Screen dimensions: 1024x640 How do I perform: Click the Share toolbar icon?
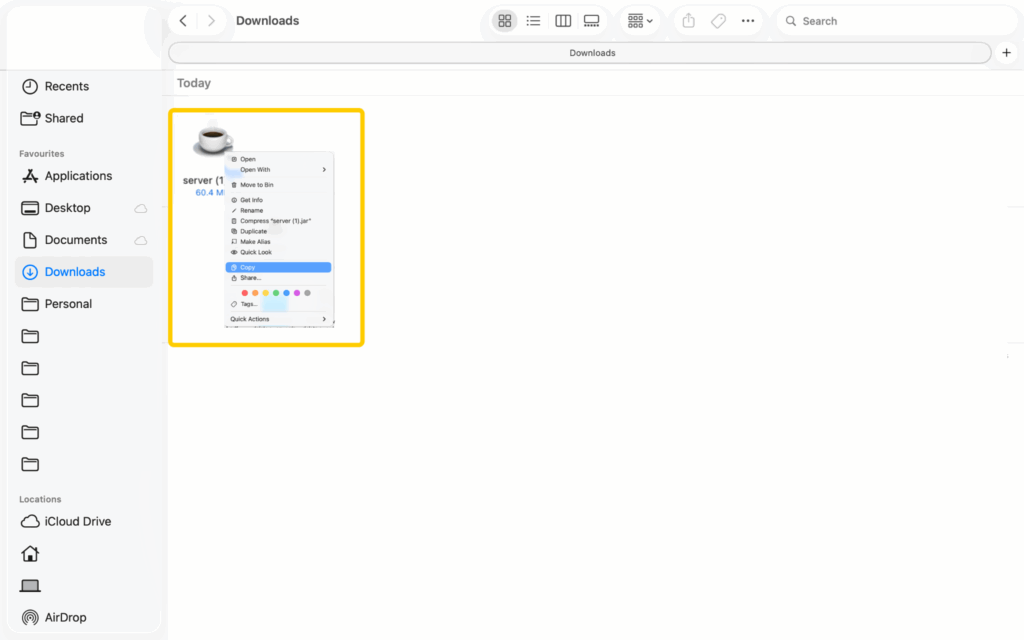688,21
